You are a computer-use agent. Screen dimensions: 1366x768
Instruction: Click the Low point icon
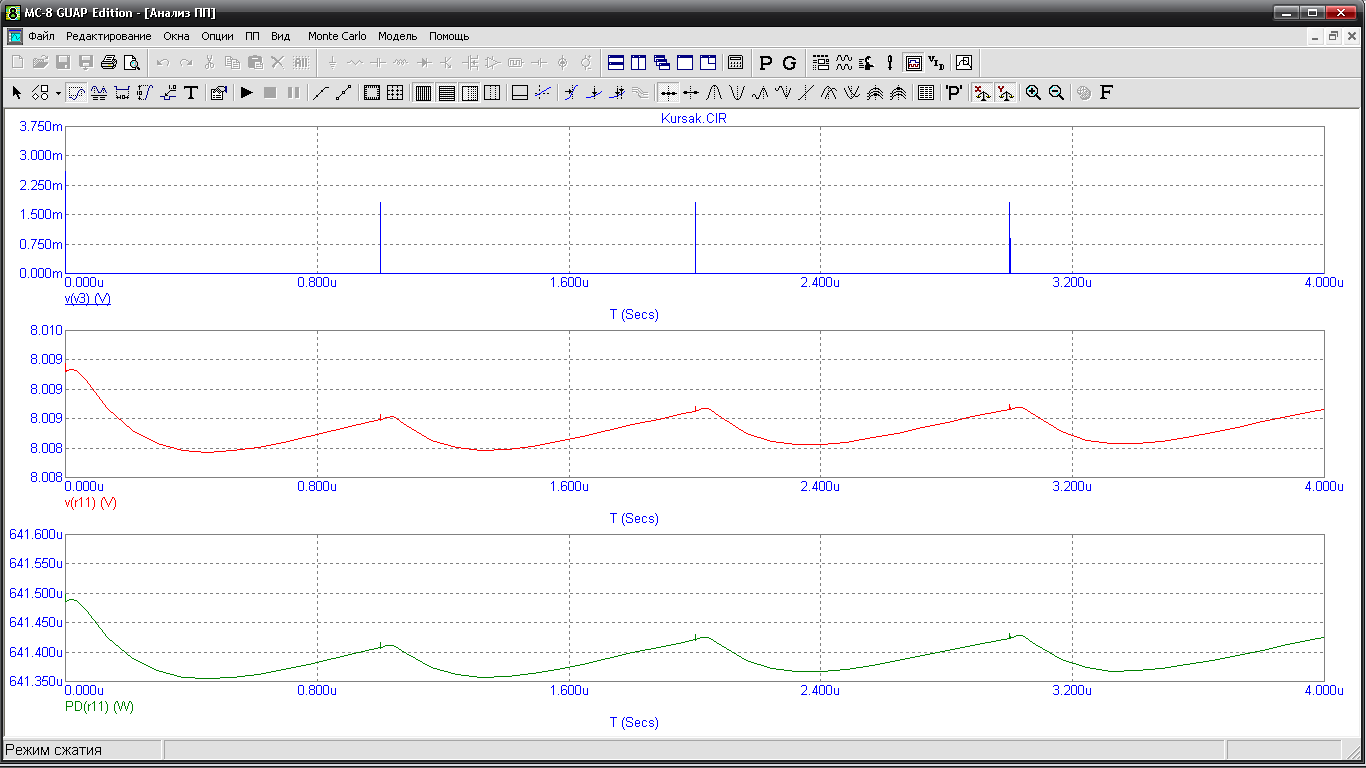point(783,92)
